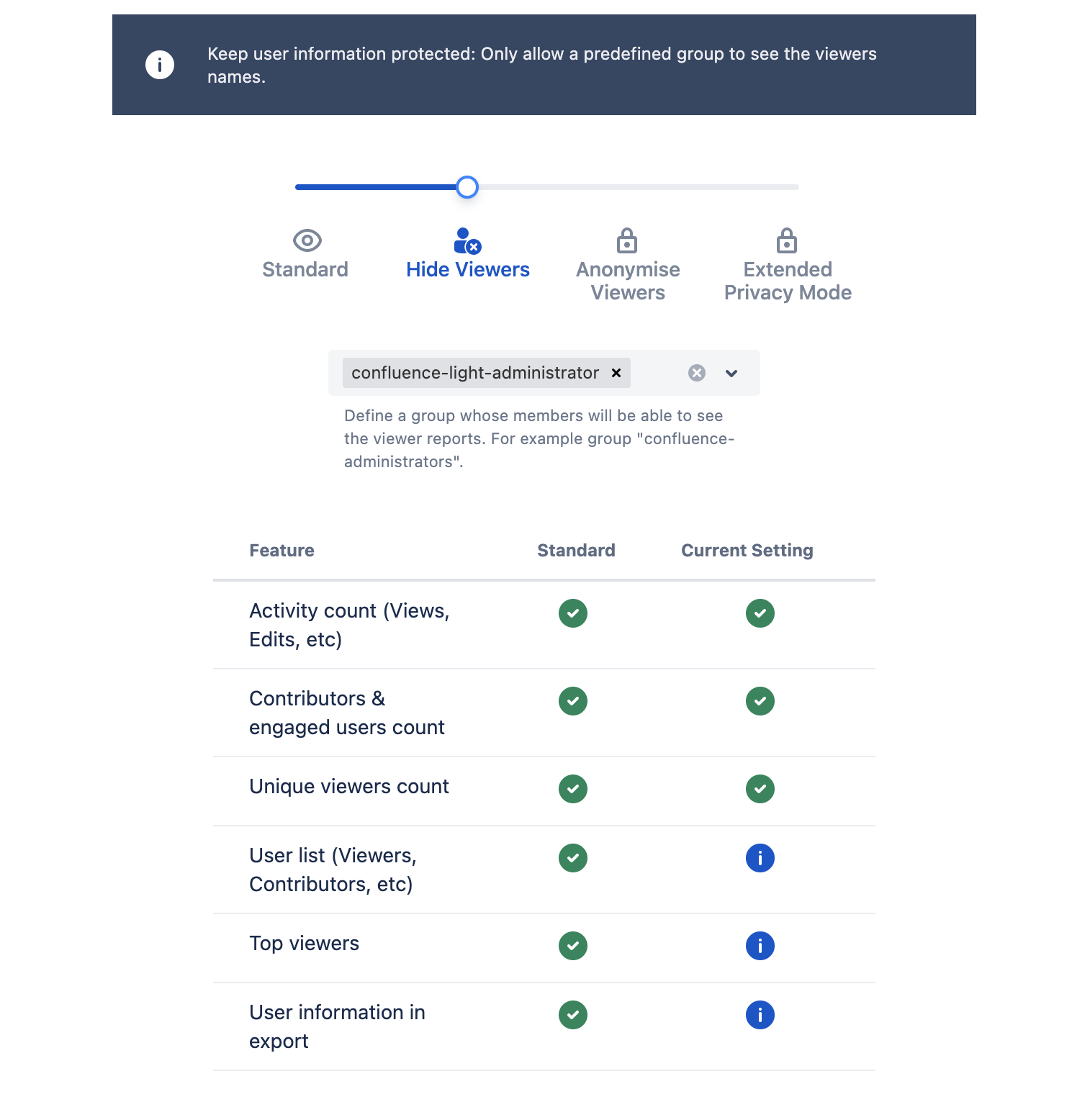The width and height of the screenshot is (1090, 1120).
Task: Click the privacy level slider handle
Action: [x=467, y=187]
